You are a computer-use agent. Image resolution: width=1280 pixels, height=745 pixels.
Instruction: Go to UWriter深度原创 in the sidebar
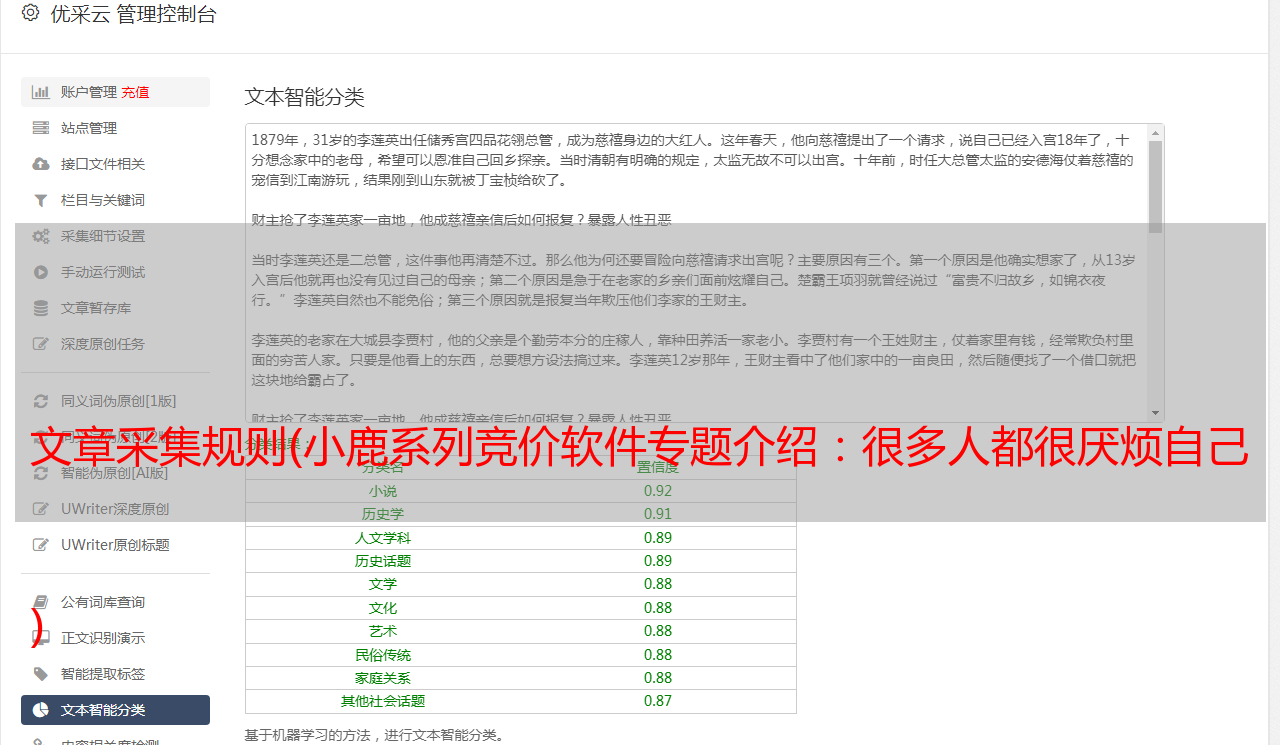(x=114, y=509)
